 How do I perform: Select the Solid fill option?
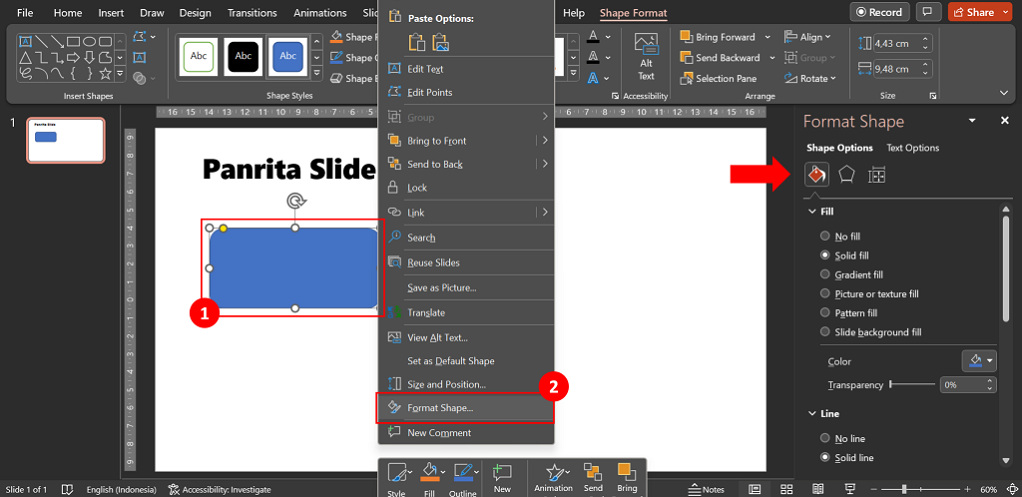click(x=845, y=255)
